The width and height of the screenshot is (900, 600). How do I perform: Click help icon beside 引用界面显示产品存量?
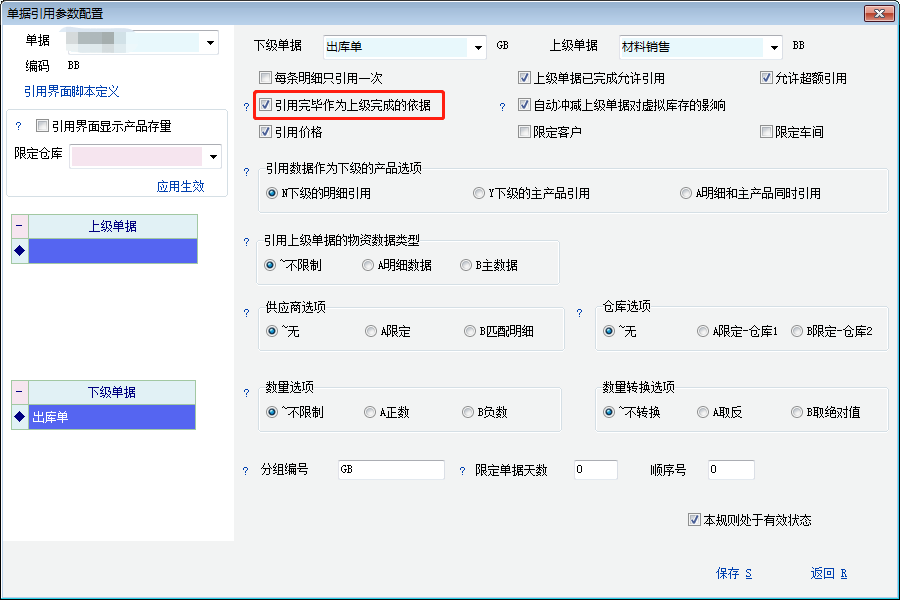tap(18, 127)
